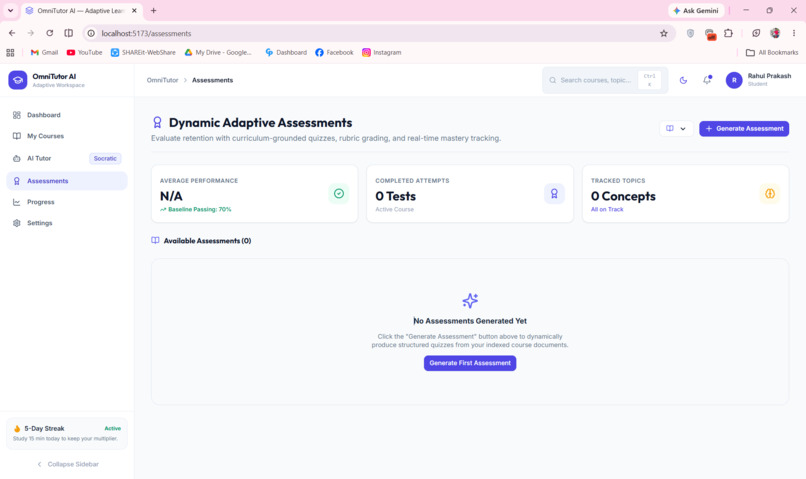This screenshot has height=479, width=806.
Task: Click the sparkle icon in empty state
Action: 470,300
